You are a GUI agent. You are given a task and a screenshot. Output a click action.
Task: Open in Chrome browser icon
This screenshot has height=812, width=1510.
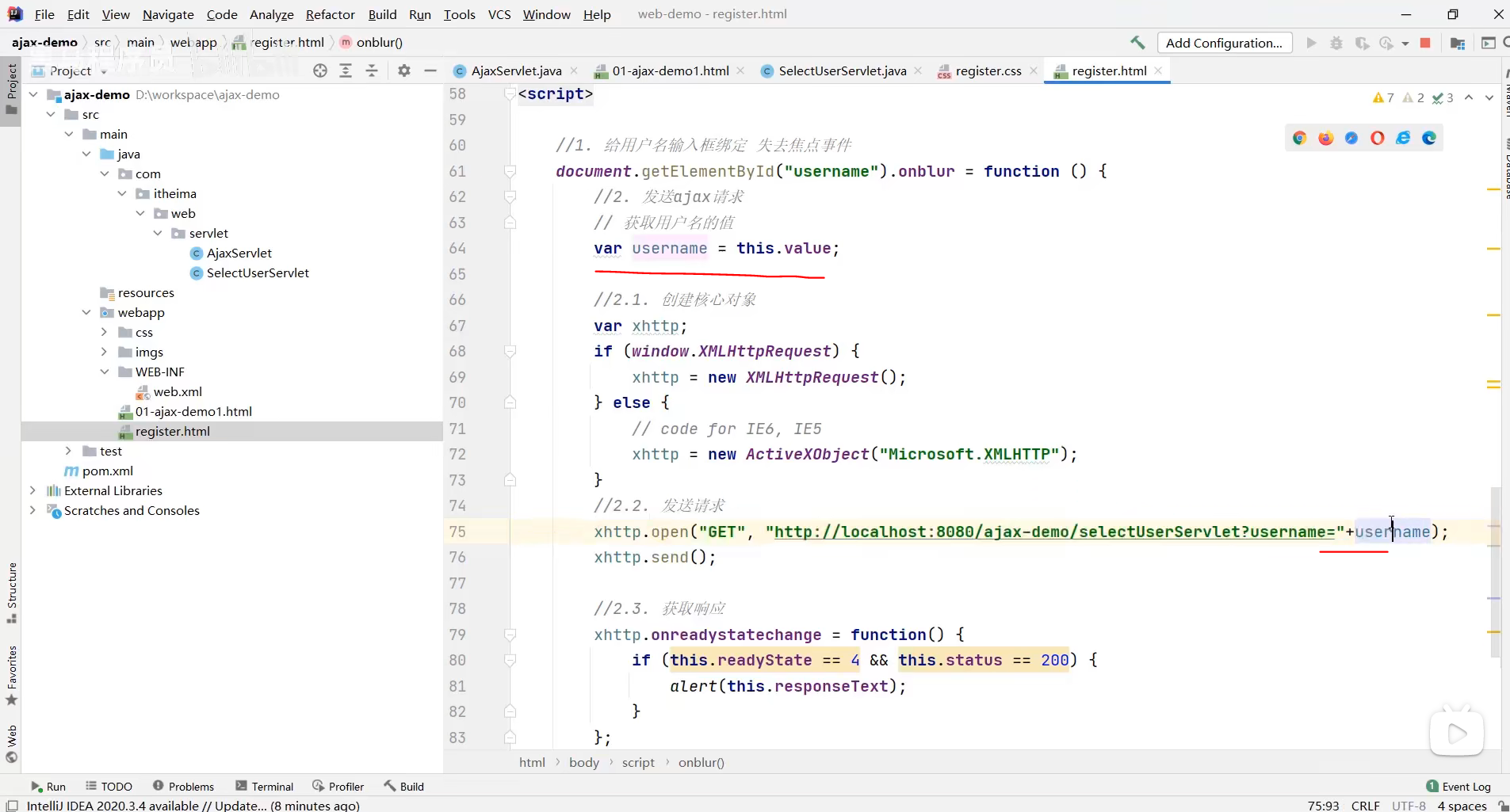point(1299,138)
